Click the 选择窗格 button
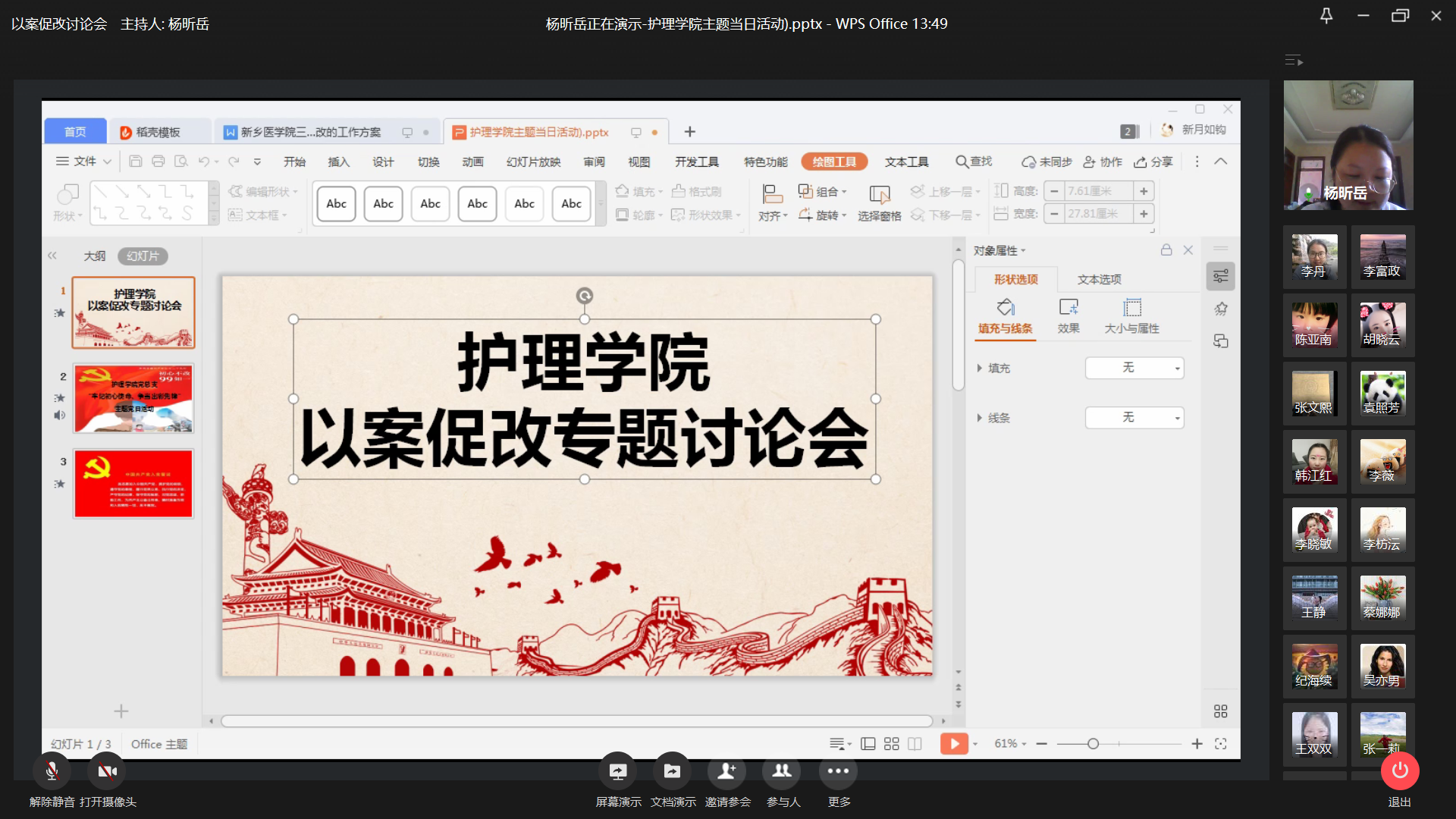 879,203
